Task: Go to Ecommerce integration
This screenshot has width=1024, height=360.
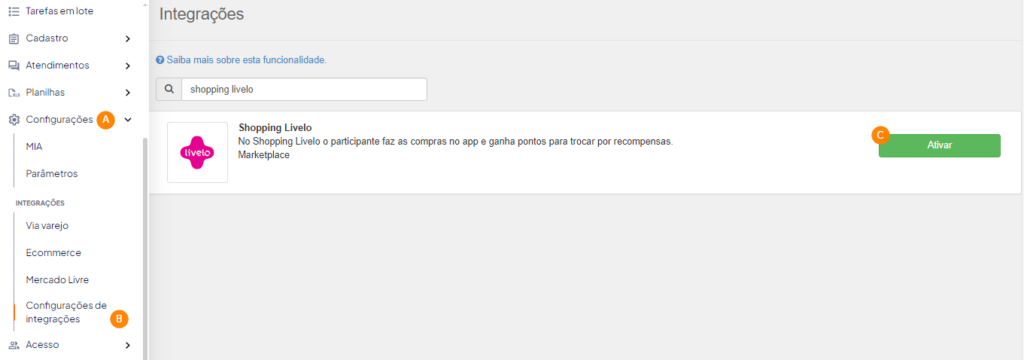Action: [54, 252]
